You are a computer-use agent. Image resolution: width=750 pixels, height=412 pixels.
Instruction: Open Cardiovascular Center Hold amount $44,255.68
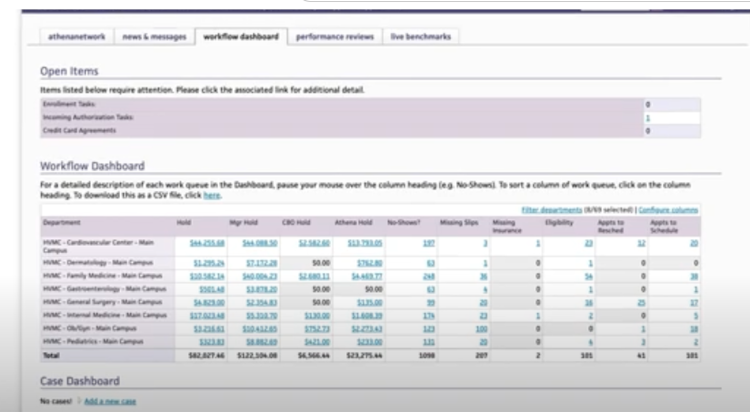click(207, 243)
